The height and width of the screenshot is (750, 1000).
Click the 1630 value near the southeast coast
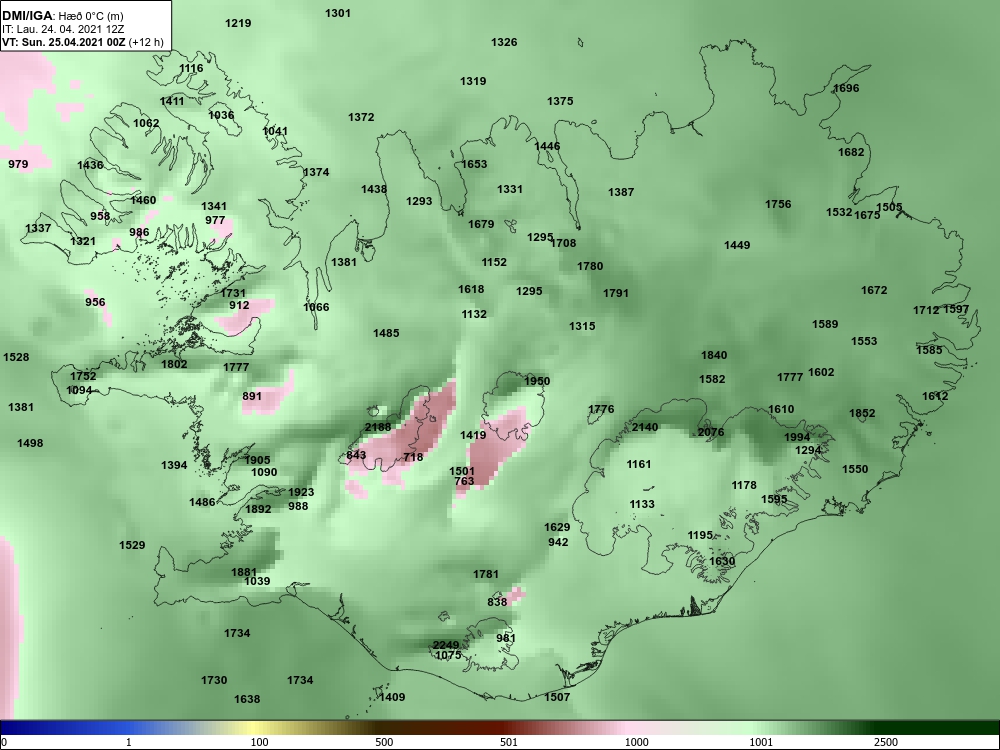pyautogui.click(x=723, y=561)
